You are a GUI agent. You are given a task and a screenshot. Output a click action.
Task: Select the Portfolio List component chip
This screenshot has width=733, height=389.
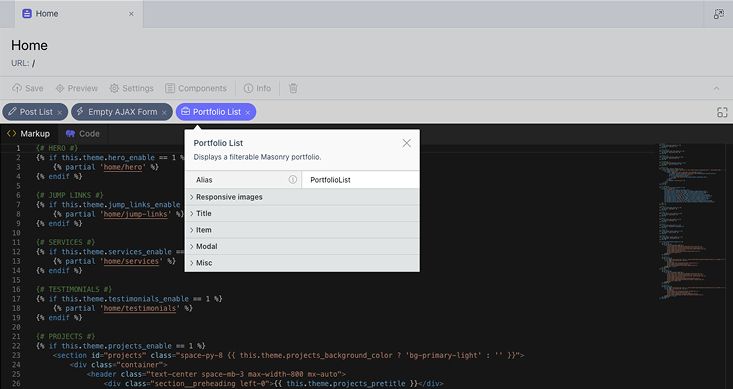pos(216,112)
